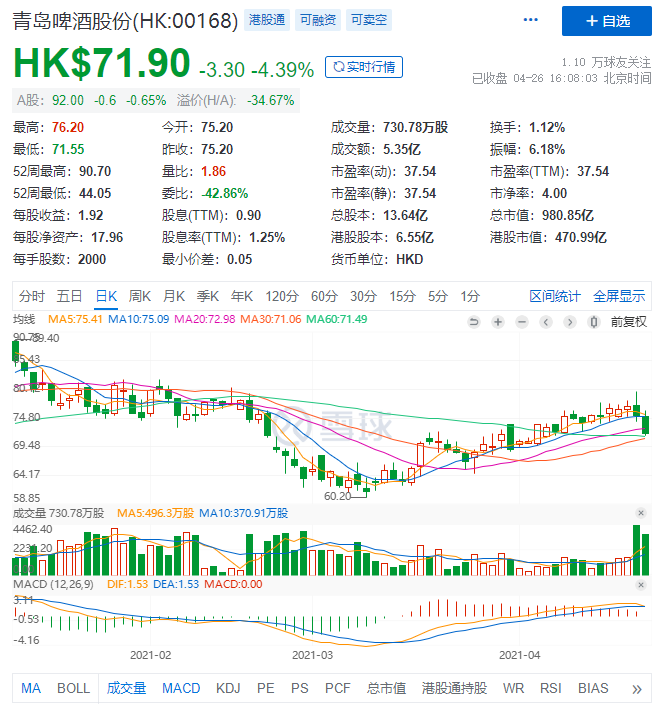
Task: Select the 季K chart tab
Action: coord(208,296)
